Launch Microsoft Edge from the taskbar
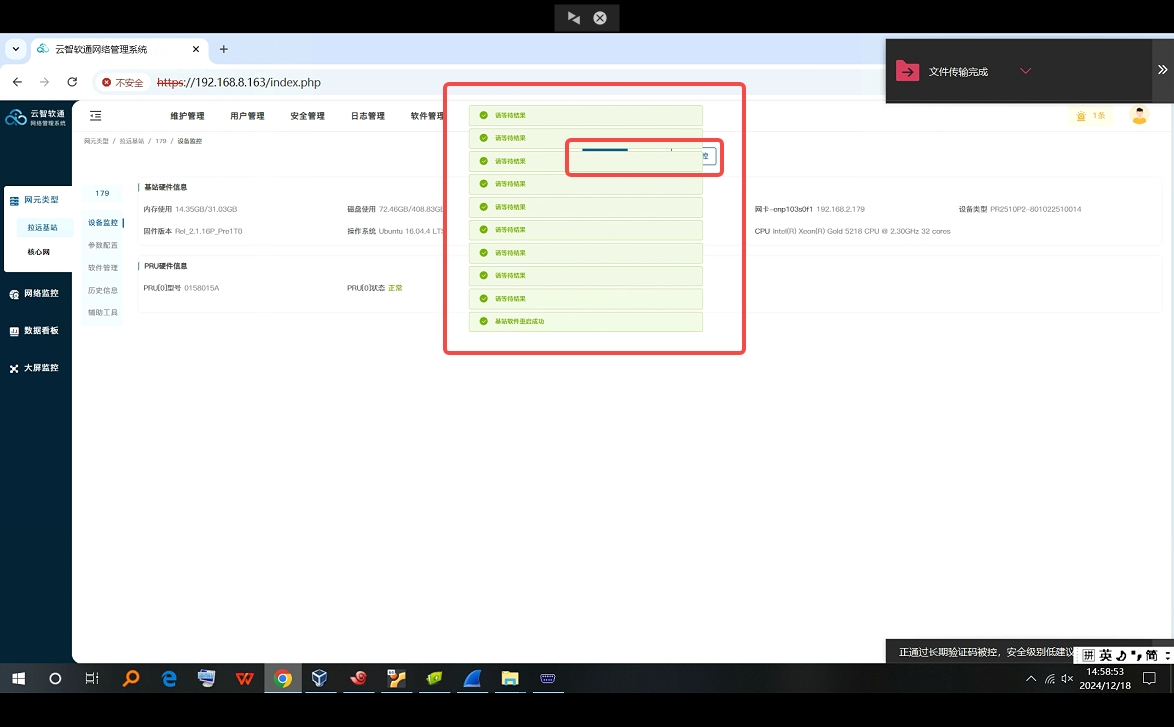This screenshot has width=1174, height=727. pos(169,678)
